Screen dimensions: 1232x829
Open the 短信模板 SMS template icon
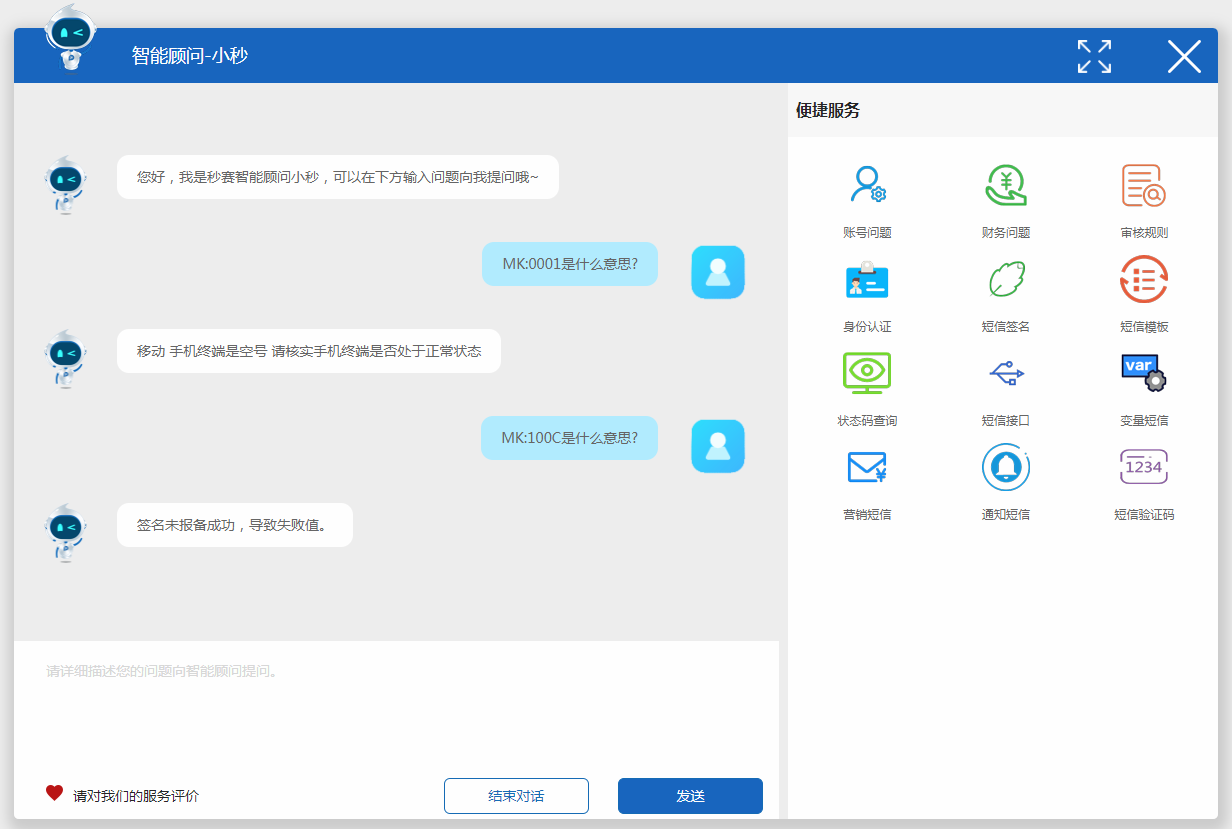coord(1144,280)
